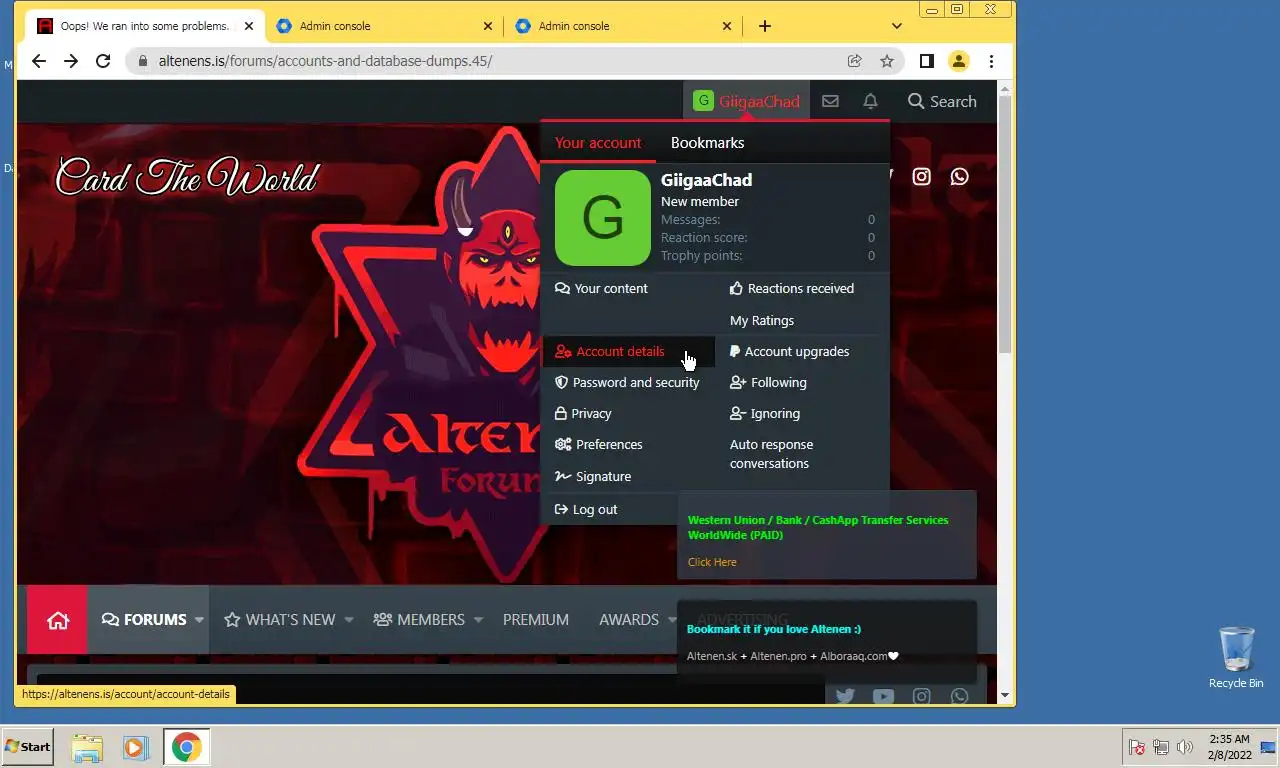Open conversations inbox envelope icon
Screen dimensions: 1280x768
click(830, 101)
